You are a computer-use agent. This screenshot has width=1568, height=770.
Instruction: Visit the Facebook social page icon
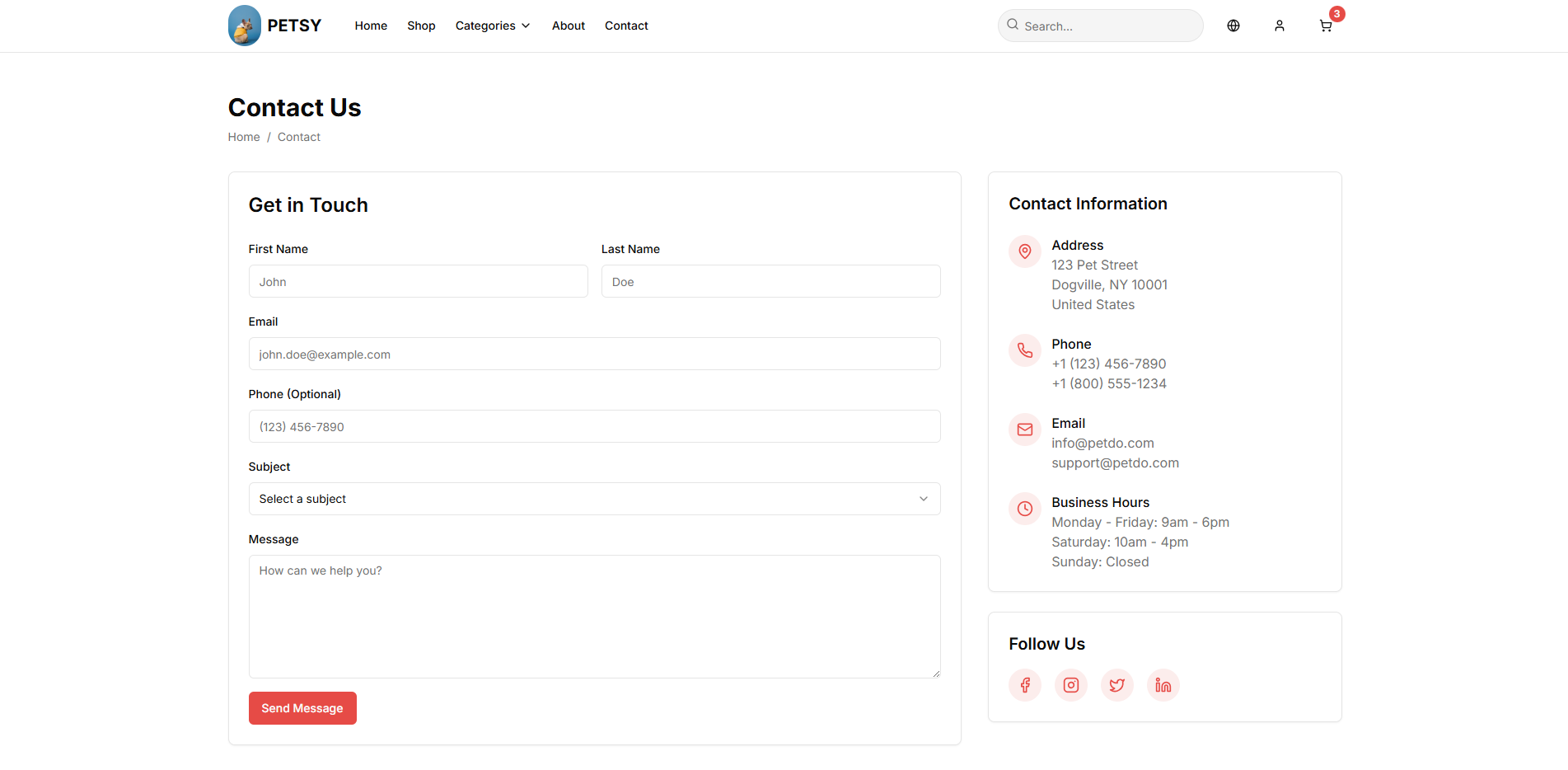1024,685
